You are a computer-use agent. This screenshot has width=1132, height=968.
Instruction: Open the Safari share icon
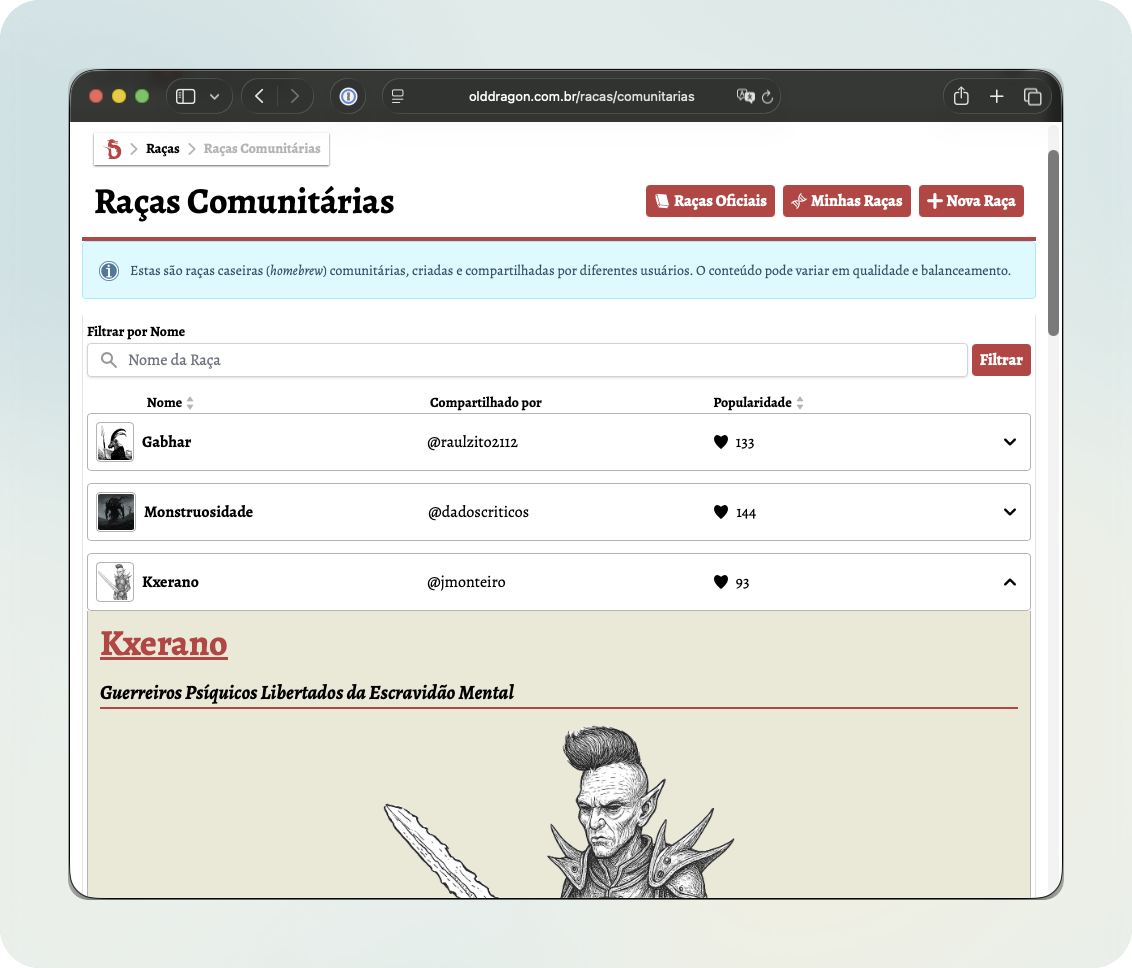click(961, 96)
